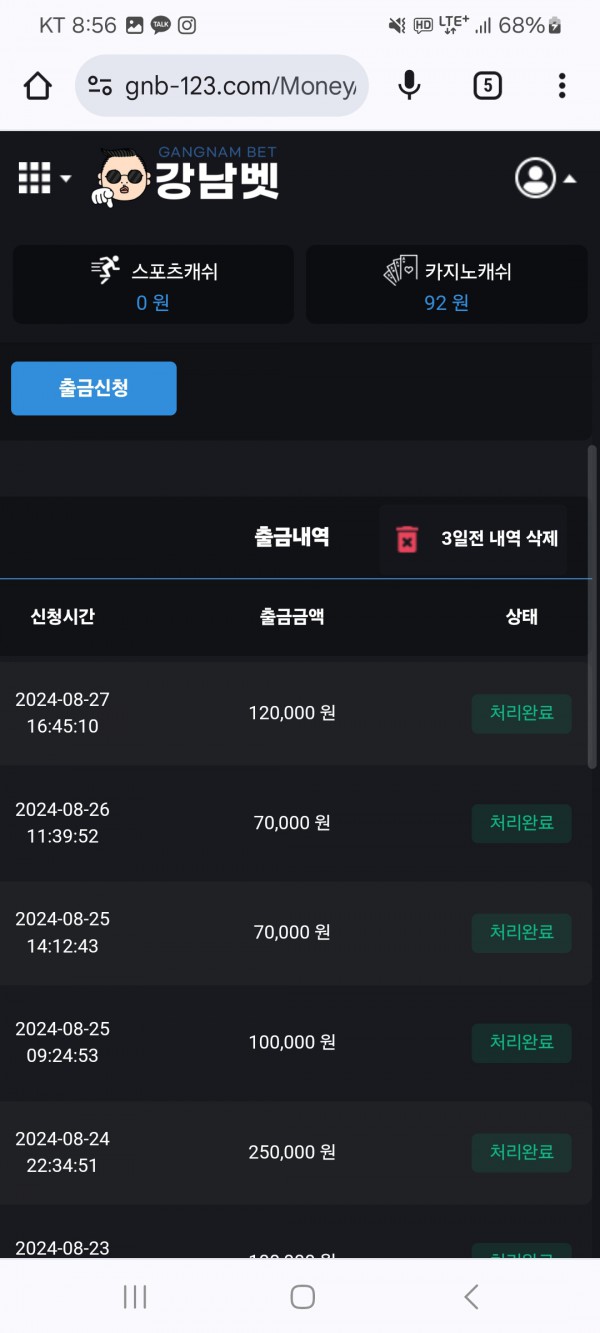The height and width of the screenshot is (1333, 600).
Task: Select the 카지노캐쉬 balance card
Action: click(x=447, y=285)
